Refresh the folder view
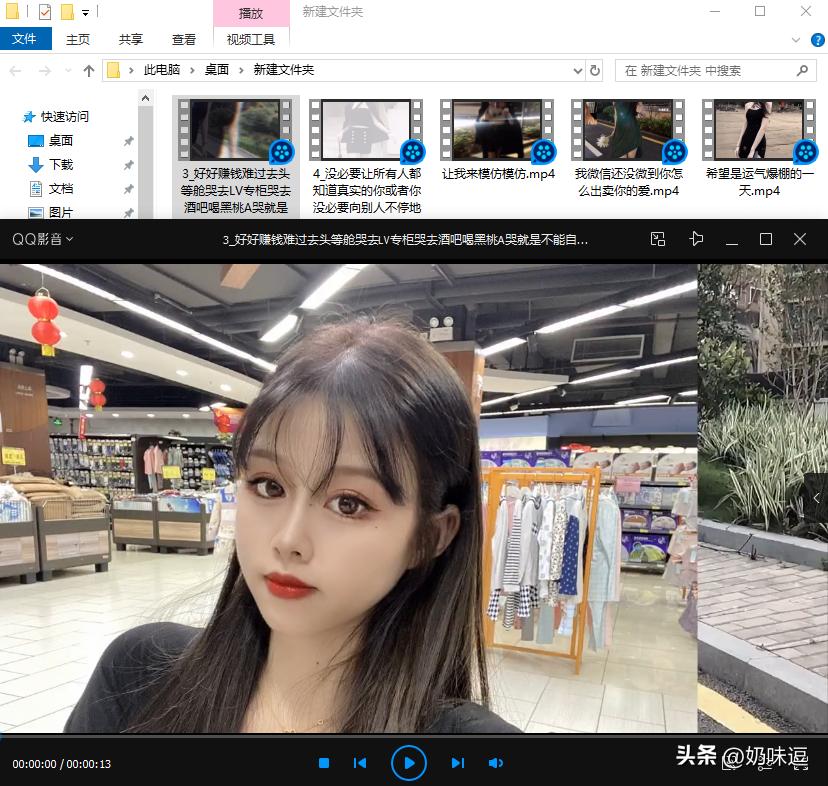 (594, 71)
